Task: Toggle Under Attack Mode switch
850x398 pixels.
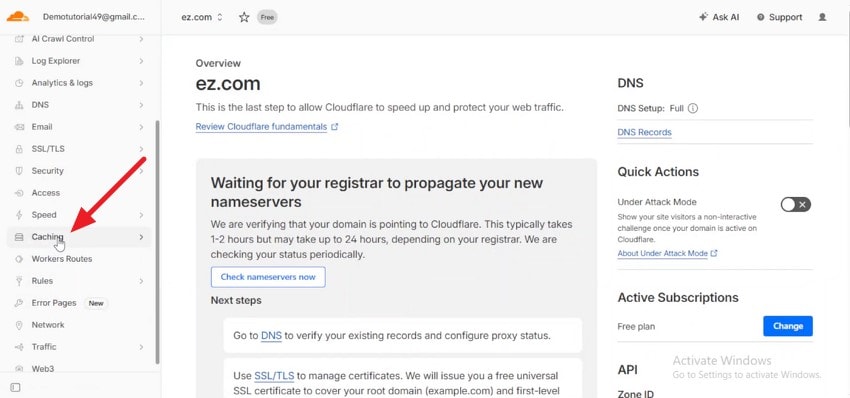Action: tap(795, 204)
